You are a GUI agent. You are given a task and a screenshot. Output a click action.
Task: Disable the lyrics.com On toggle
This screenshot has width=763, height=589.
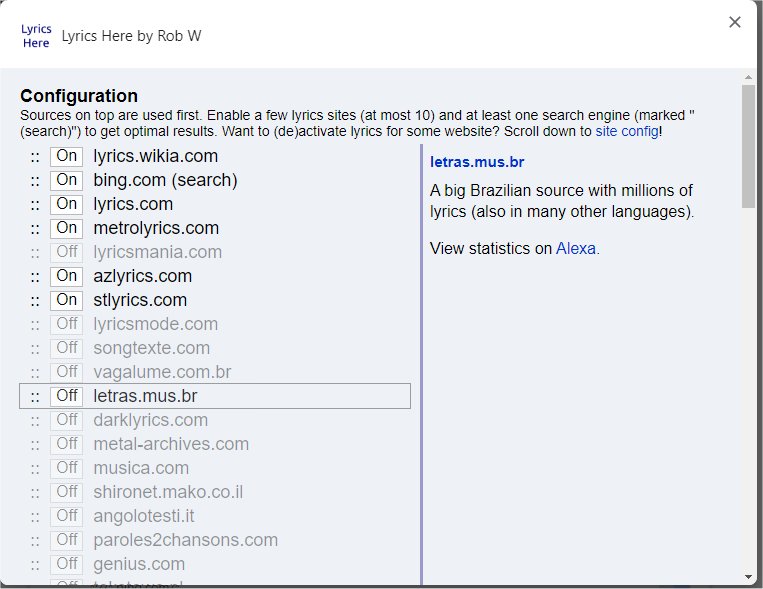click(67, 204)
